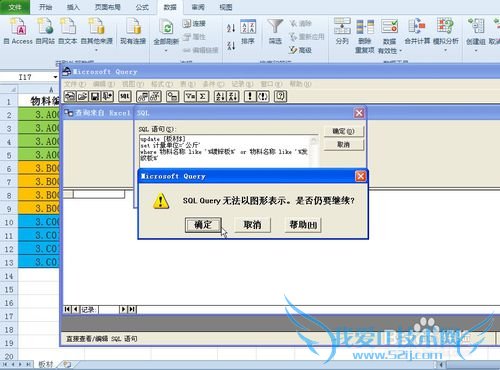Go to first record navigation button
This screenshot has width=500, height=370.
tap(67, 309)
